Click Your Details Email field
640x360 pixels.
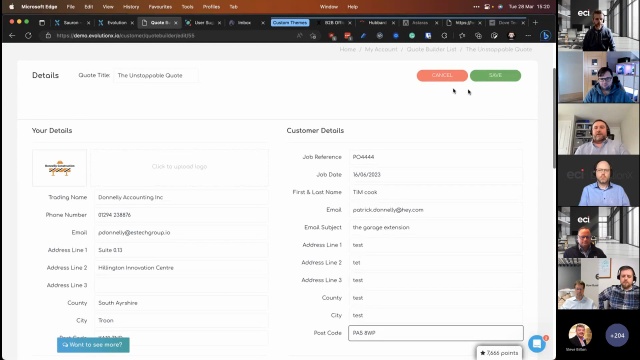tap(181, 232)
